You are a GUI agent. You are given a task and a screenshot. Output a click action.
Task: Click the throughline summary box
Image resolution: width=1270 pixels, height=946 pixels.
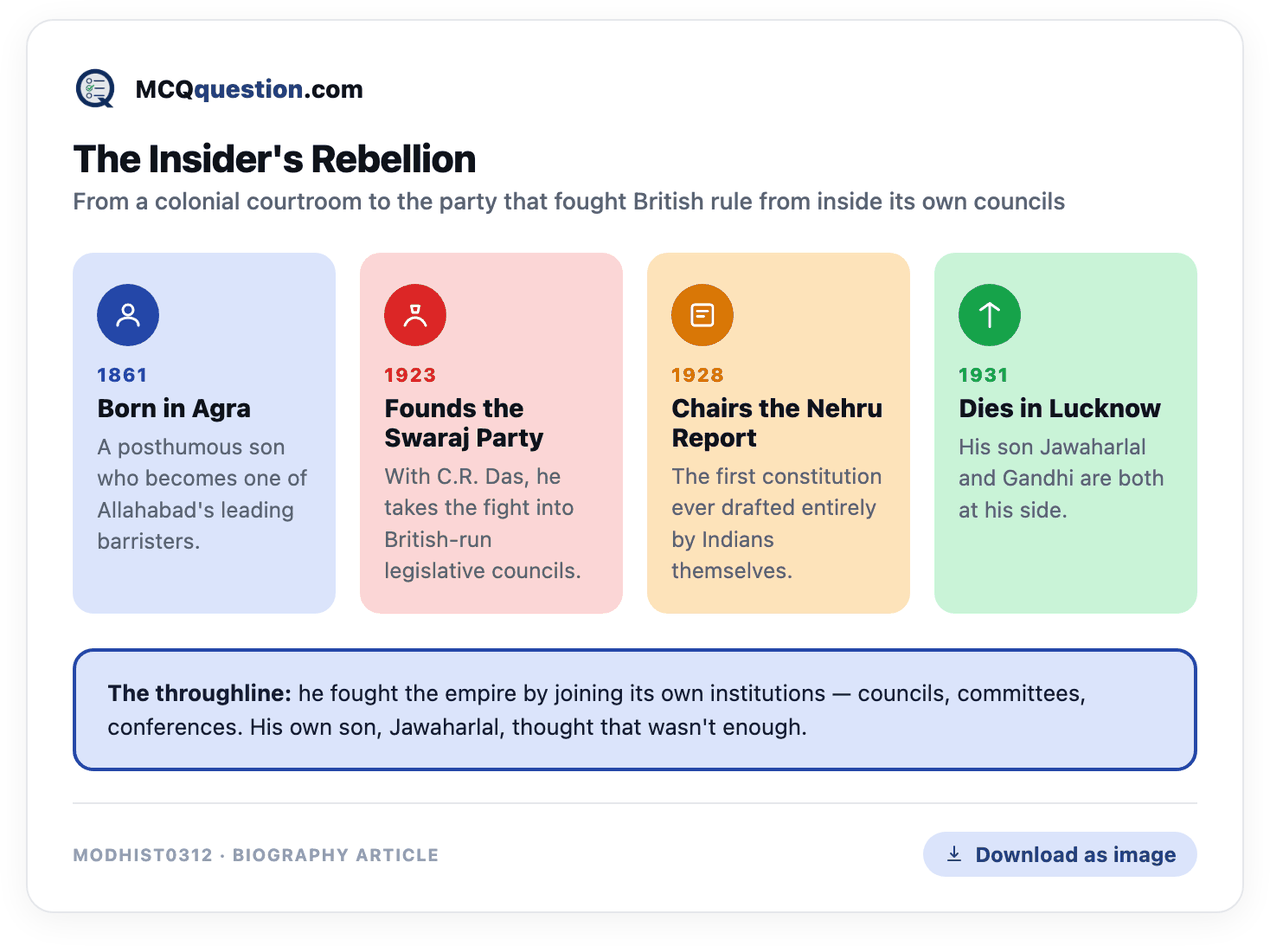click(635, 710)
